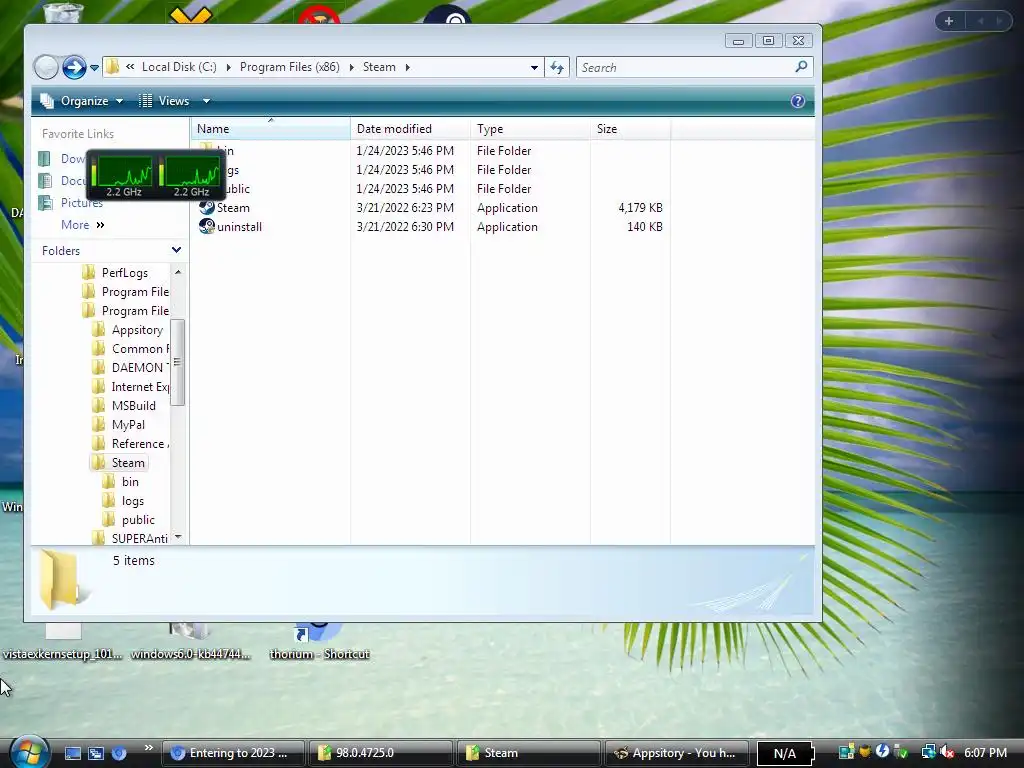Viewport: 1024px width, 768px height.
Task: Click the Forward navigation arrow button
Action: click(x=74, y=67)
